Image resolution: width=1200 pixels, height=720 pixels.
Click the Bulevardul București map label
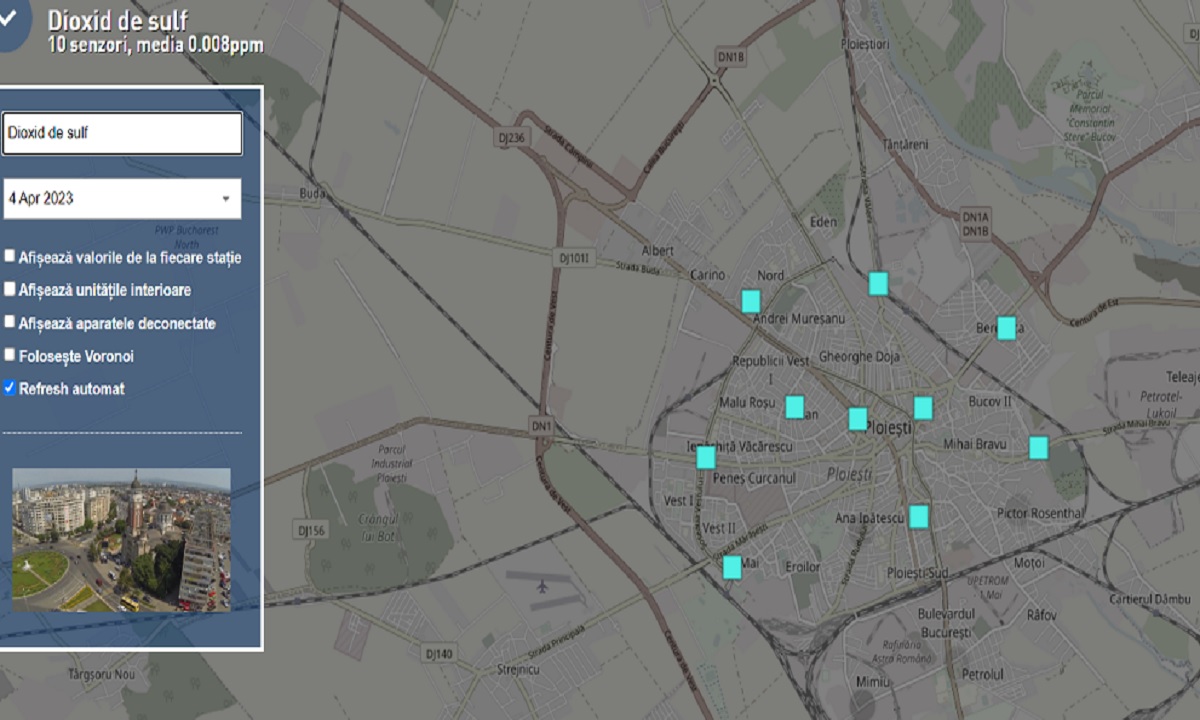pyautogui.click(x=946, y=623)
